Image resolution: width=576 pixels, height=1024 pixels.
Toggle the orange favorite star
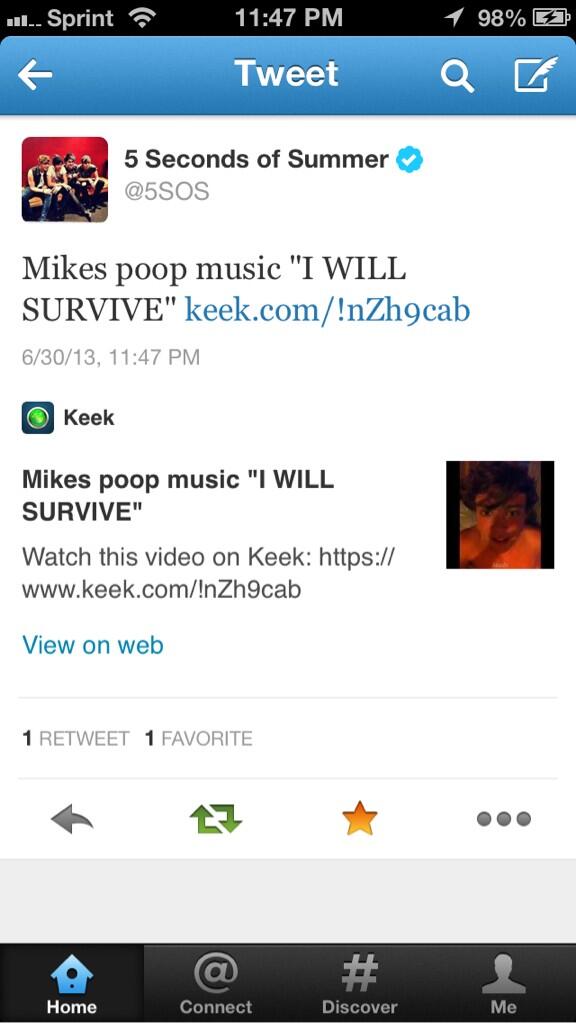(x=360, y=818)
